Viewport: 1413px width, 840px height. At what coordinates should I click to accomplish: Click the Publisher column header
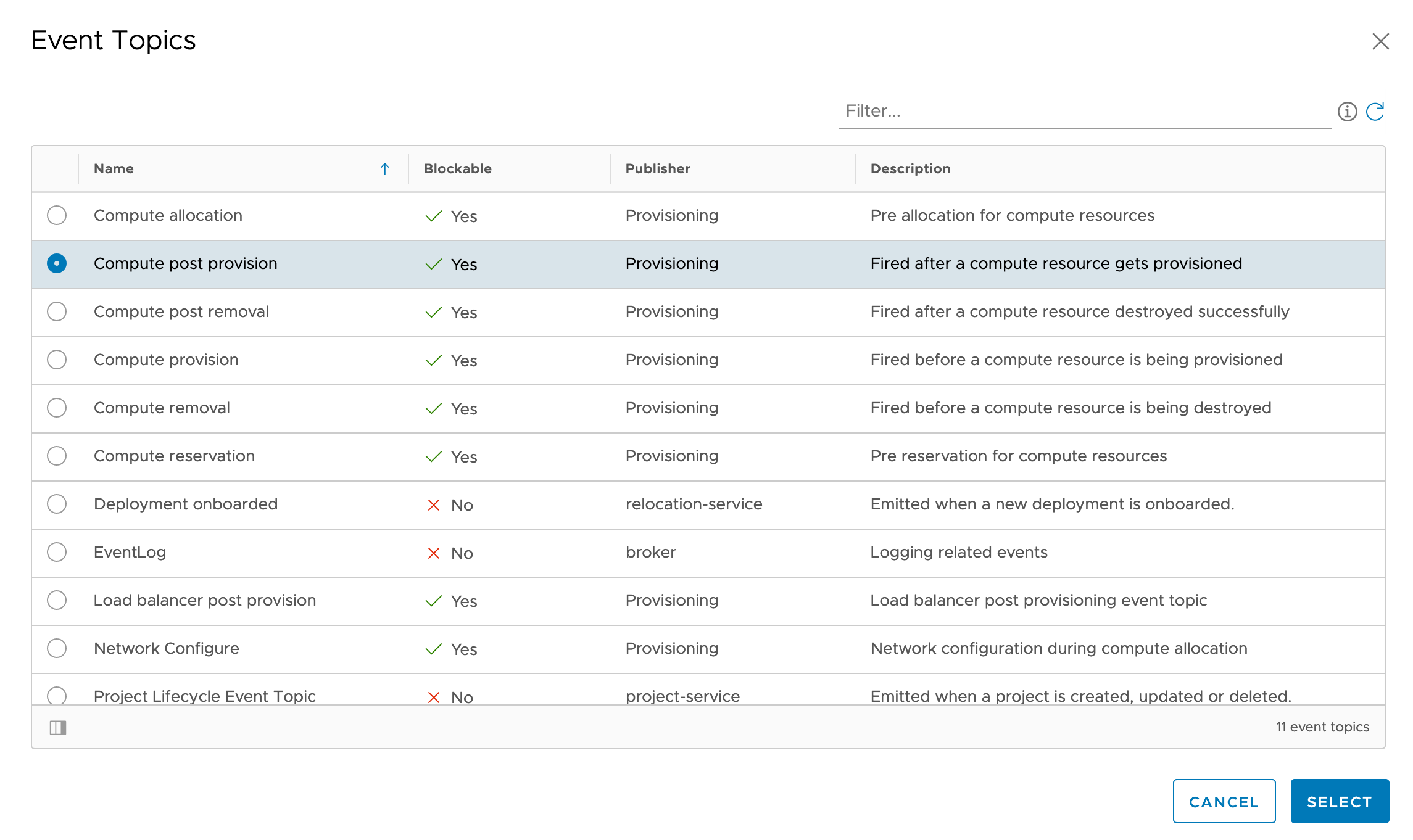tap(657, 169)
